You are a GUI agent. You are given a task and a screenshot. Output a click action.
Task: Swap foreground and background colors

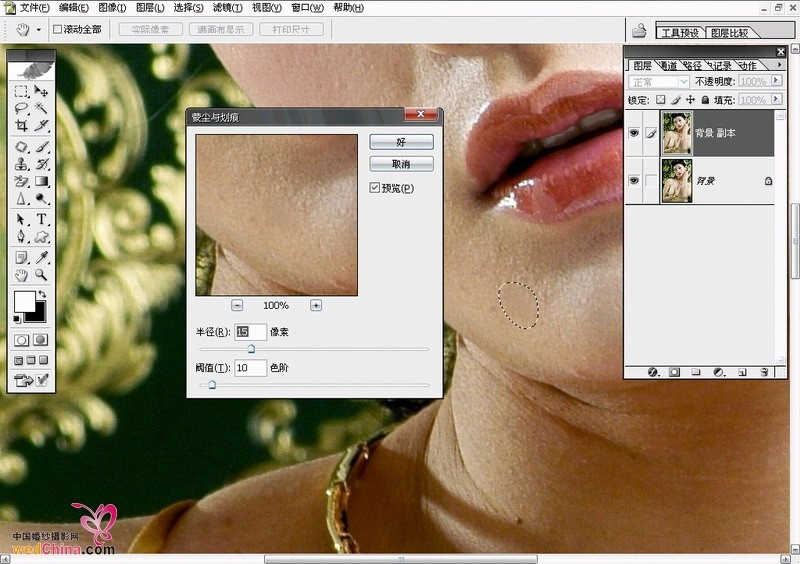pyautogui.click(x=42, y=294)
